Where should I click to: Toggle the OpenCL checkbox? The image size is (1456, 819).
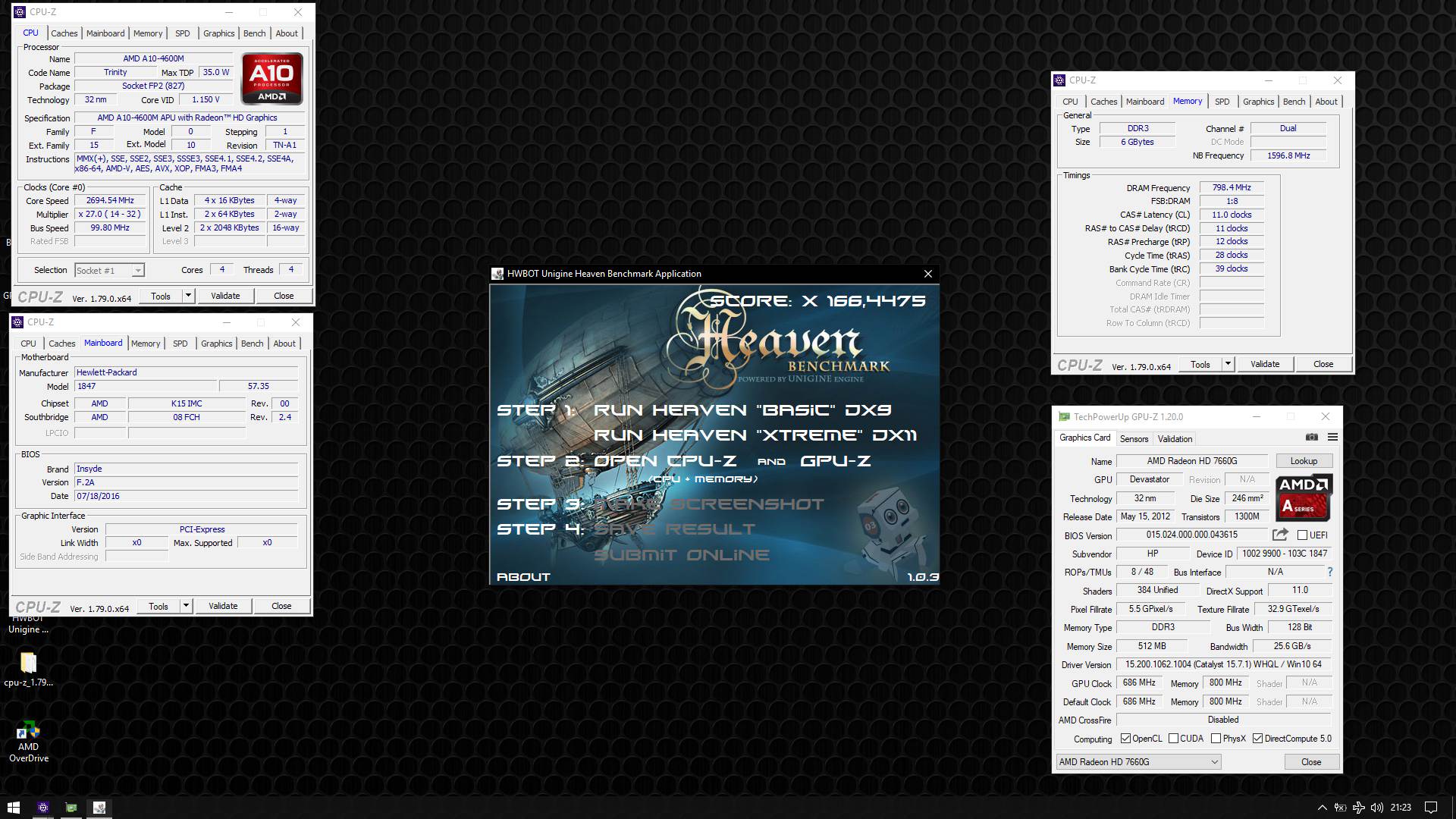1125,739
